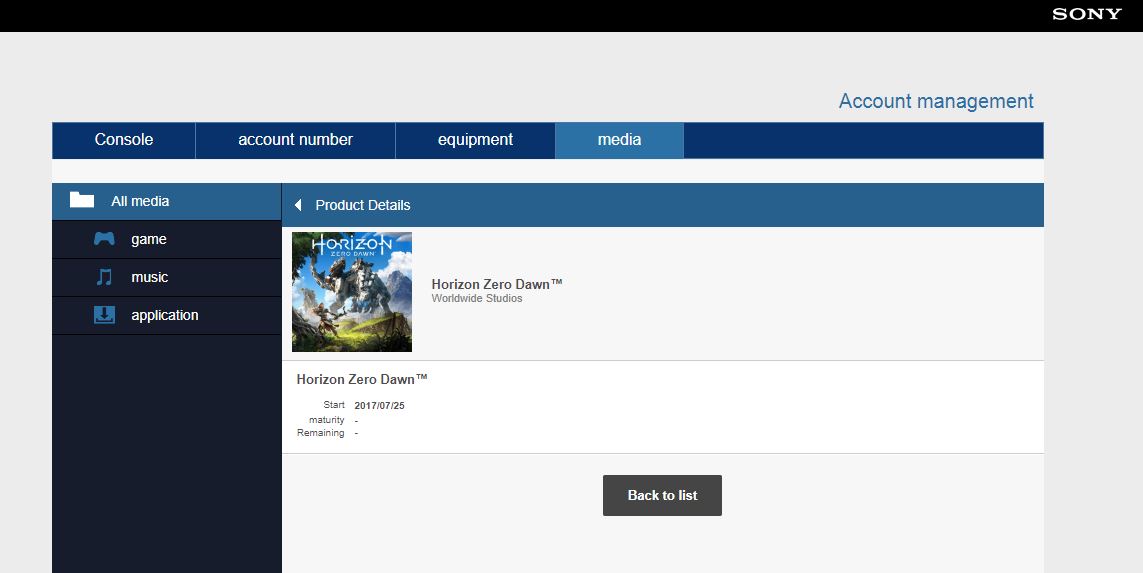Choose the game category label
This screenshot has width=1143, height=573.
pyautogui.click(x=149, y=239)
